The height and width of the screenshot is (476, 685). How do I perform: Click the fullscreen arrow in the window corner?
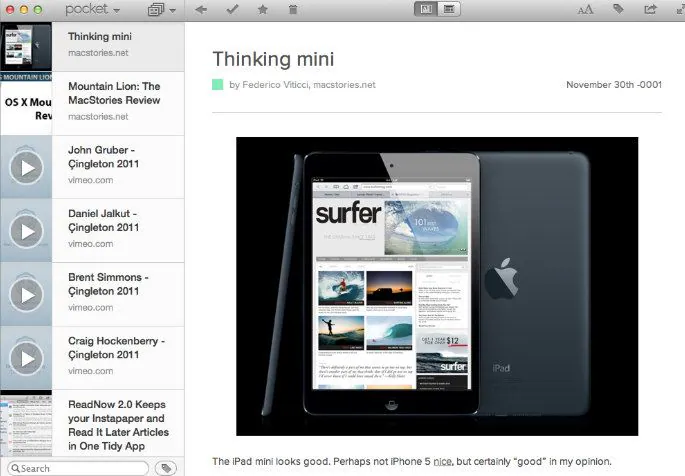pos(681,9)
